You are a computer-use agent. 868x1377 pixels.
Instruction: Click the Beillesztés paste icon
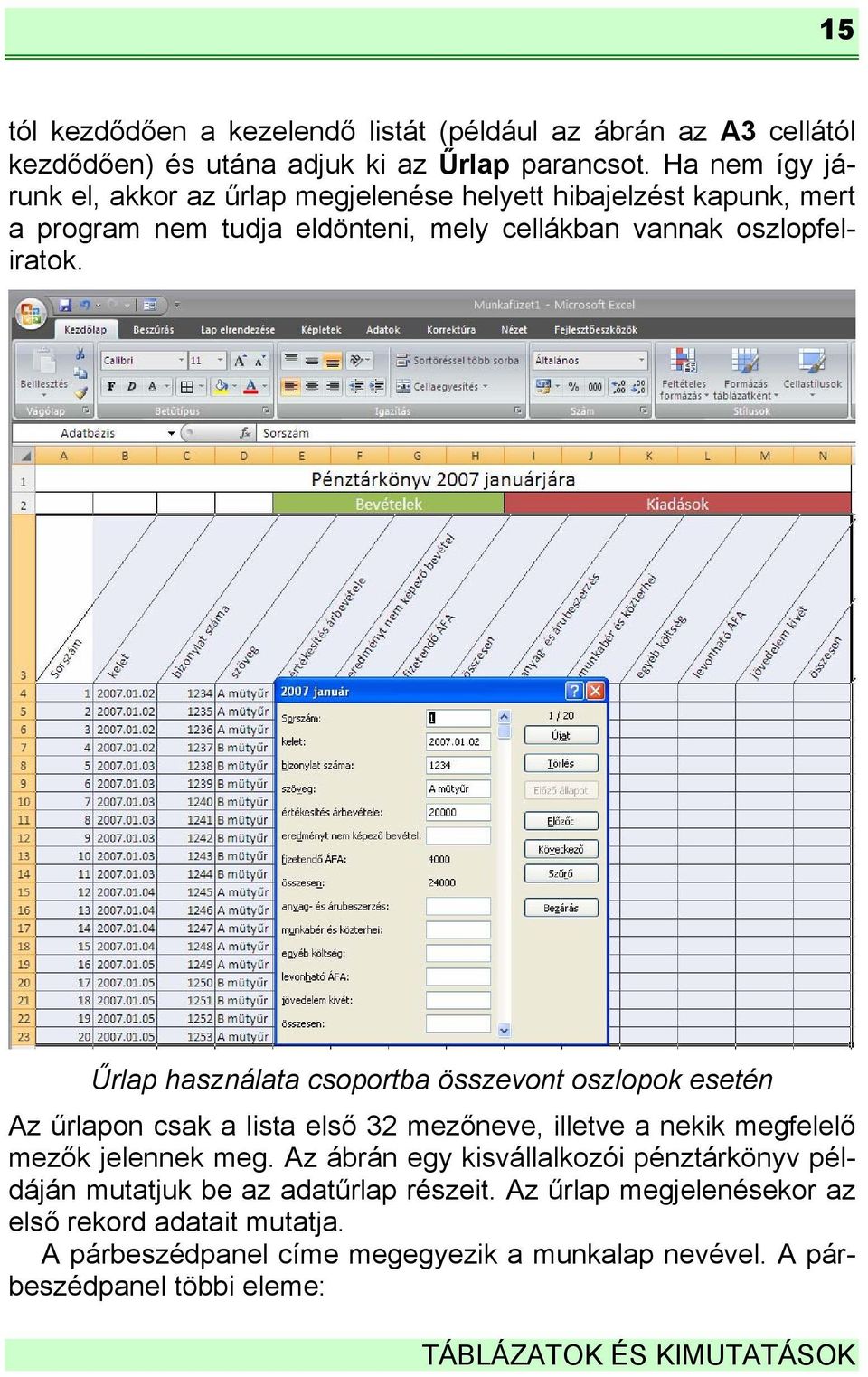tap(43, 361)
